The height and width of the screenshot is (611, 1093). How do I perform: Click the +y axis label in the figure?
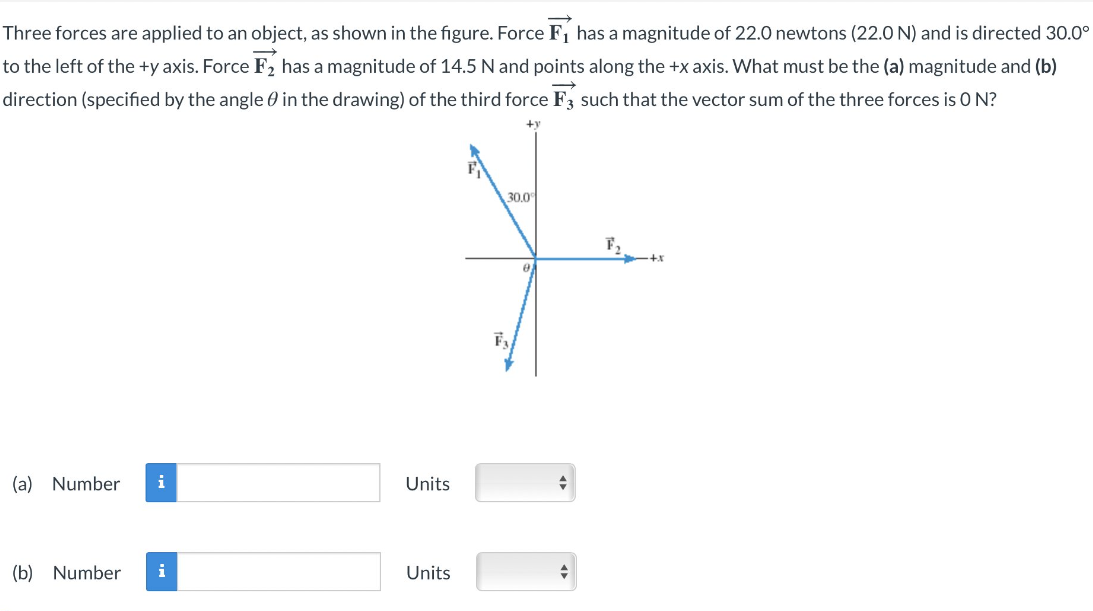pyautogui.click(x=531, y=122)
